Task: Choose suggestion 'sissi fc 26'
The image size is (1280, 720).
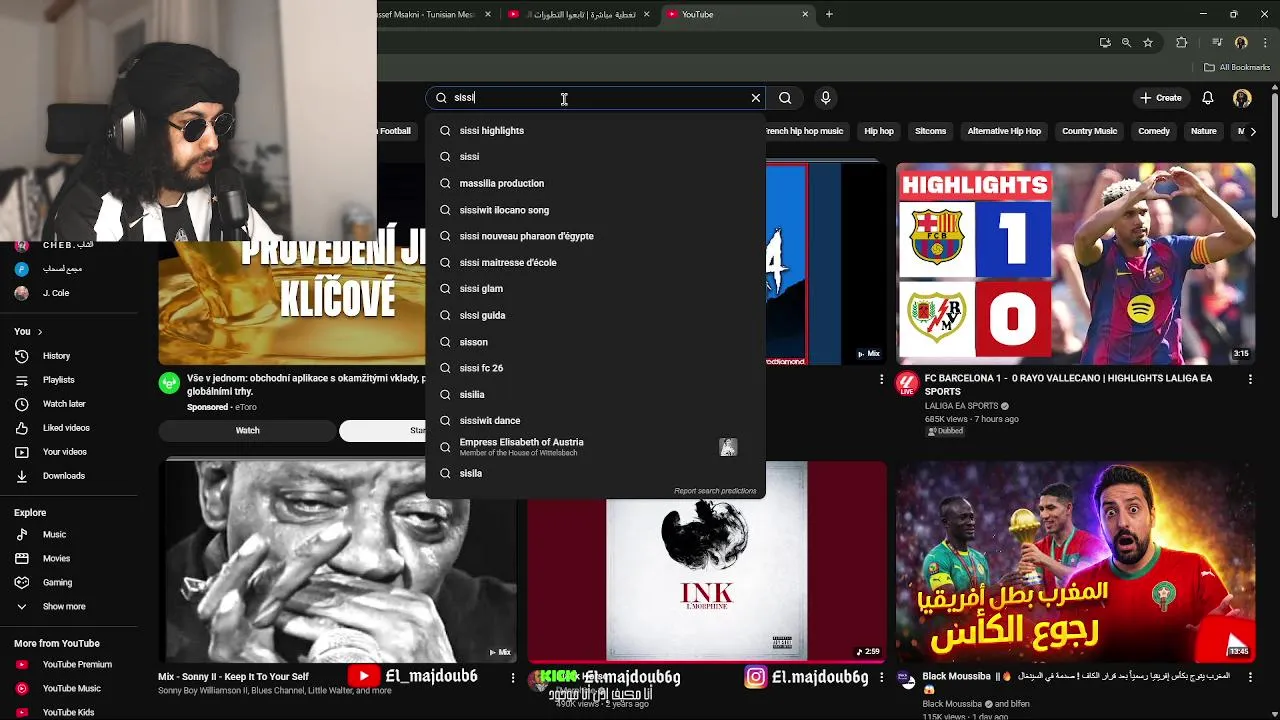Action: click(595, 368)
